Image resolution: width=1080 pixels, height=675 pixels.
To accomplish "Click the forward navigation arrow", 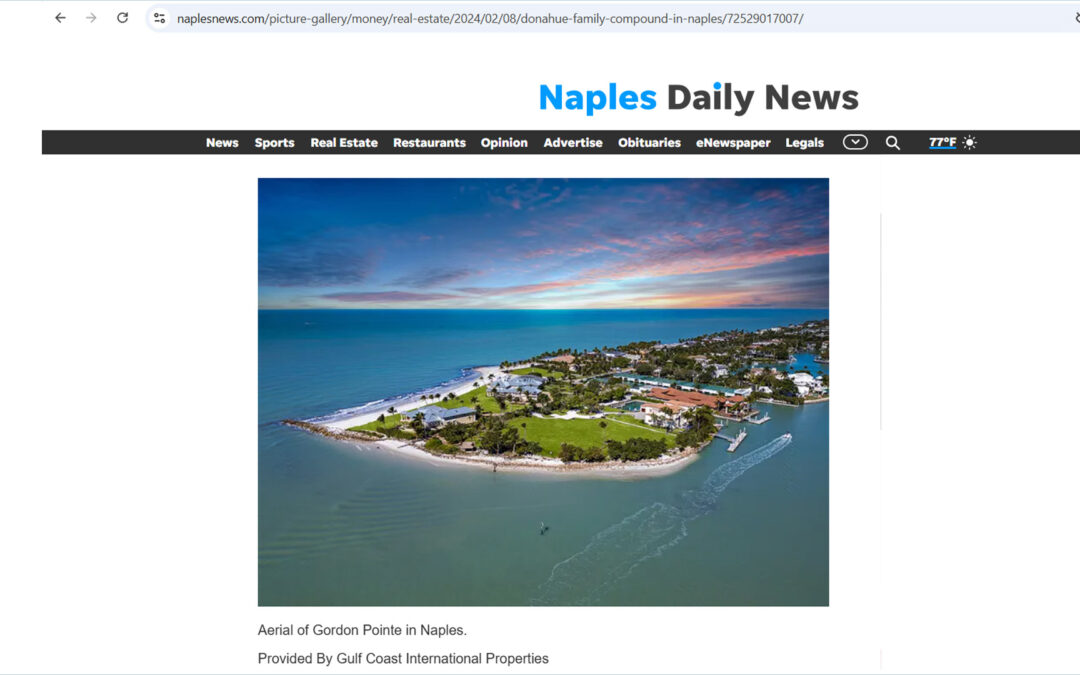I will point(91,17).
